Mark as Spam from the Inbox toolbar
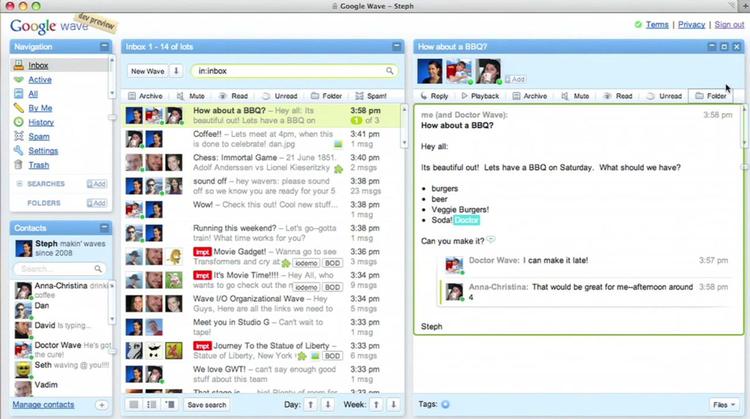The height and width of the screenshot is (419, 750). click(372, 96)
